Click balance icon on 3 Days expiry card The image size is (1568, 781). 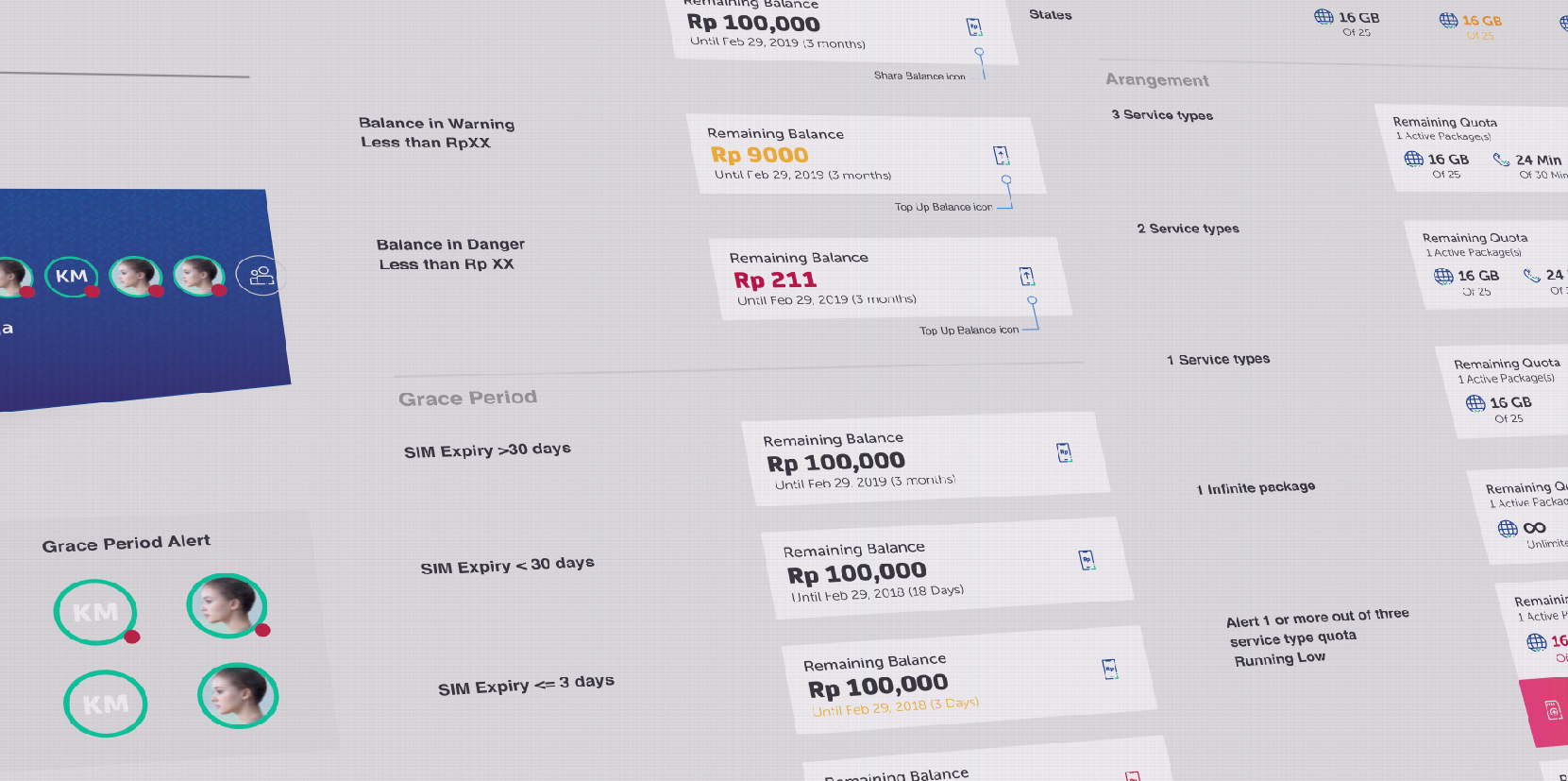pyautogui.click(x=1110, y=670)
